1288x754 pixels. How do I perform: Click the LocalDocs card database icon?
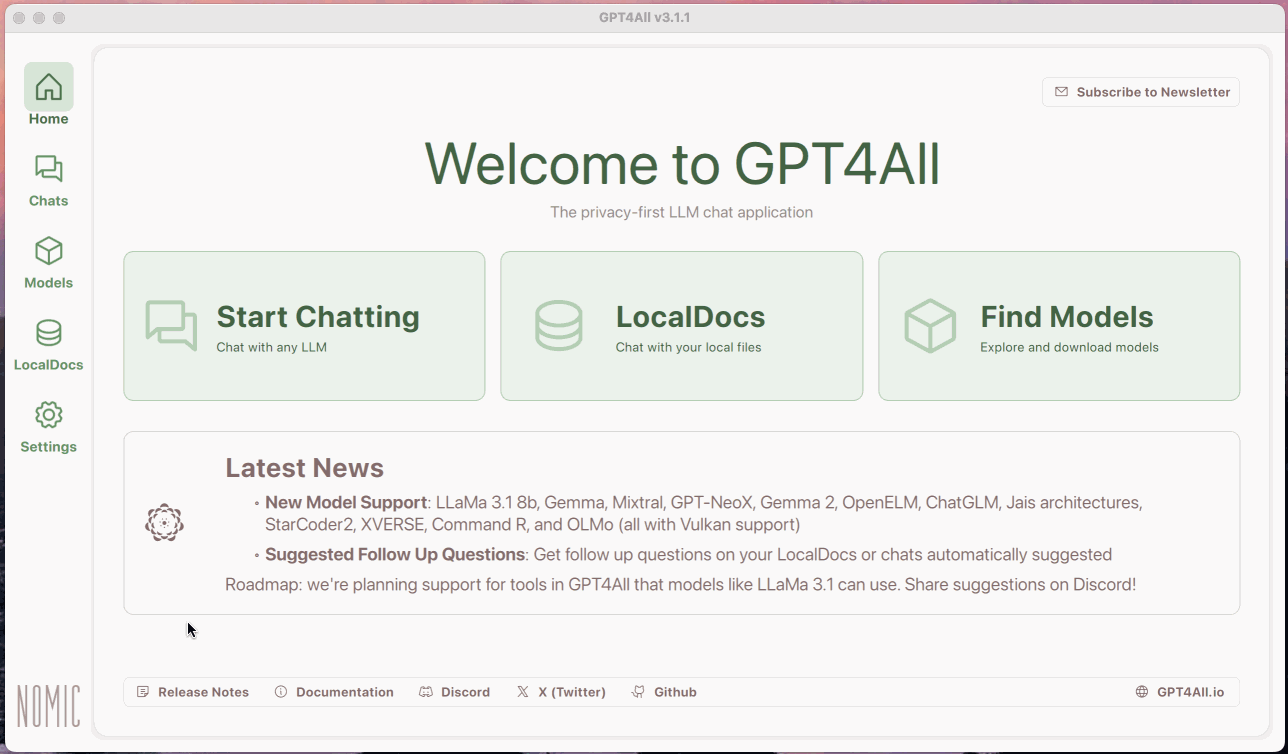[558, 326]
